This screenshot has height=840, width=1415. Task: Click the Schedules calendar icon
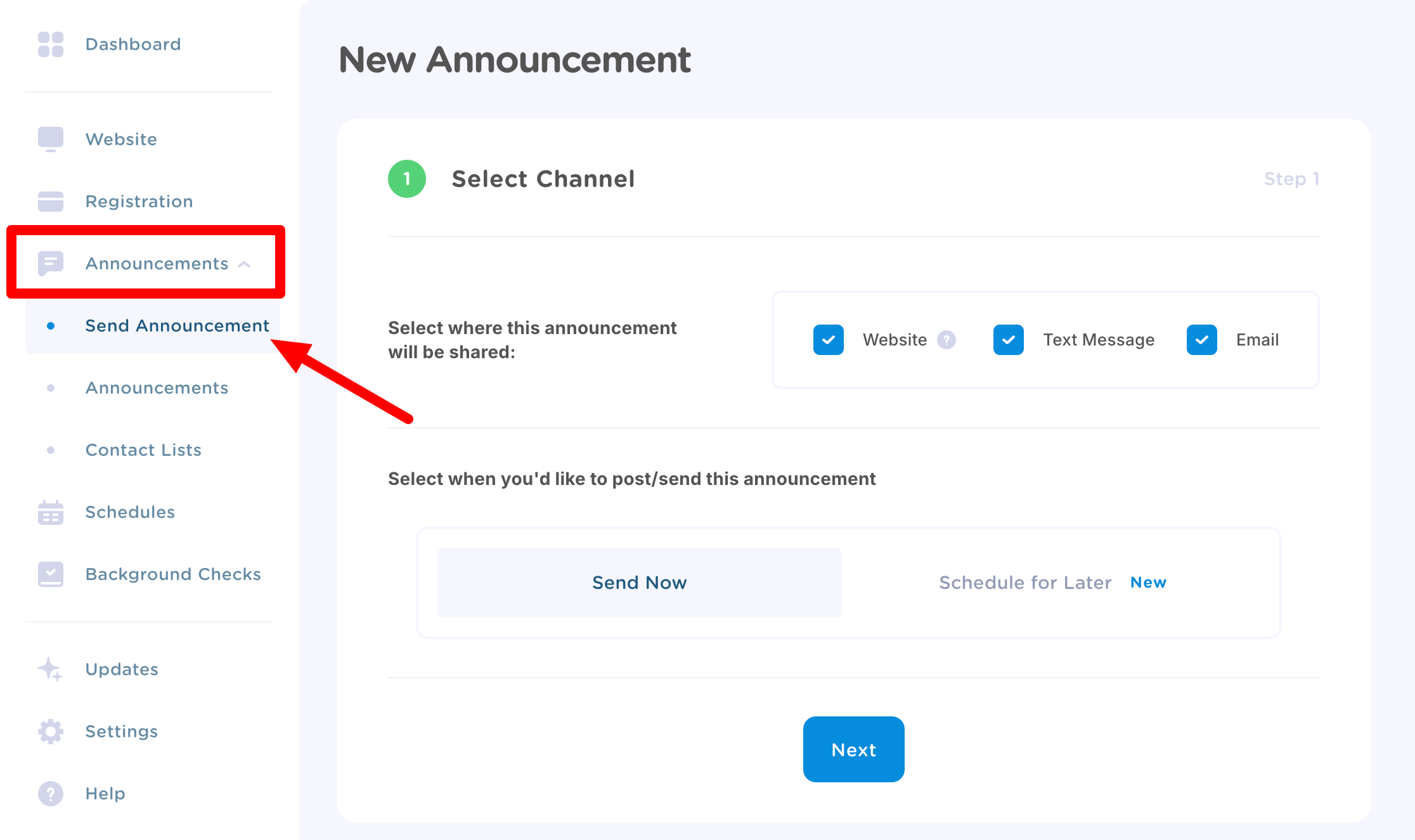[51, 512]
